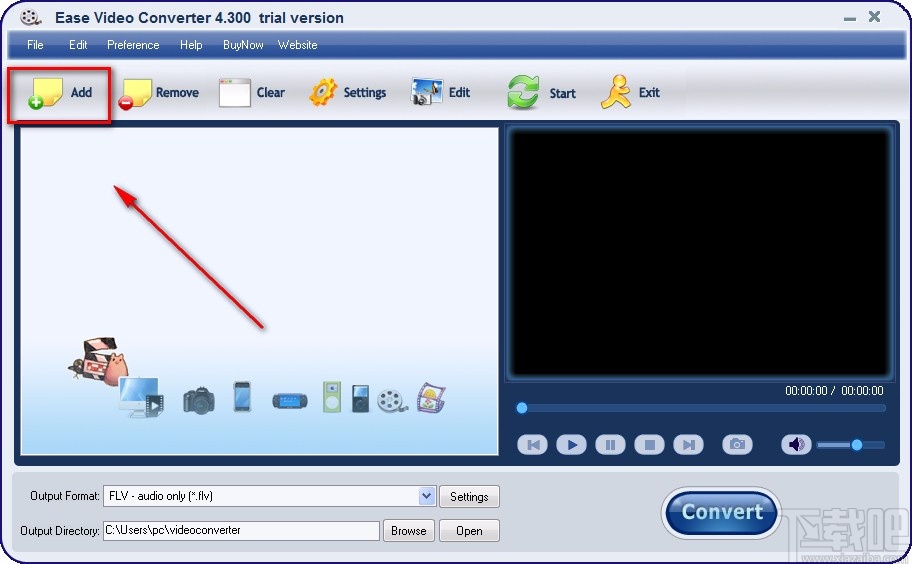Click the purple filmstrip picture icon

pos(431,398)
